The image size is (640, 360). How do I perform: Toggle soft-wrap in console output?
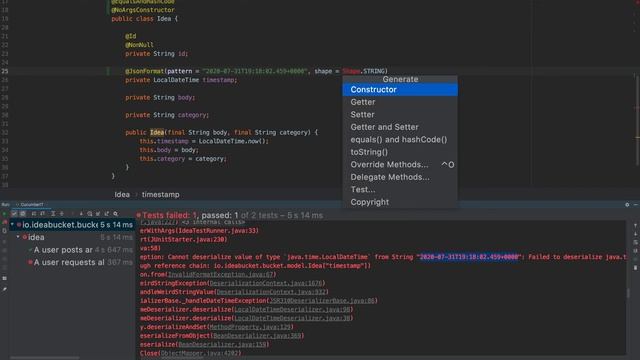tap(636, 242)
